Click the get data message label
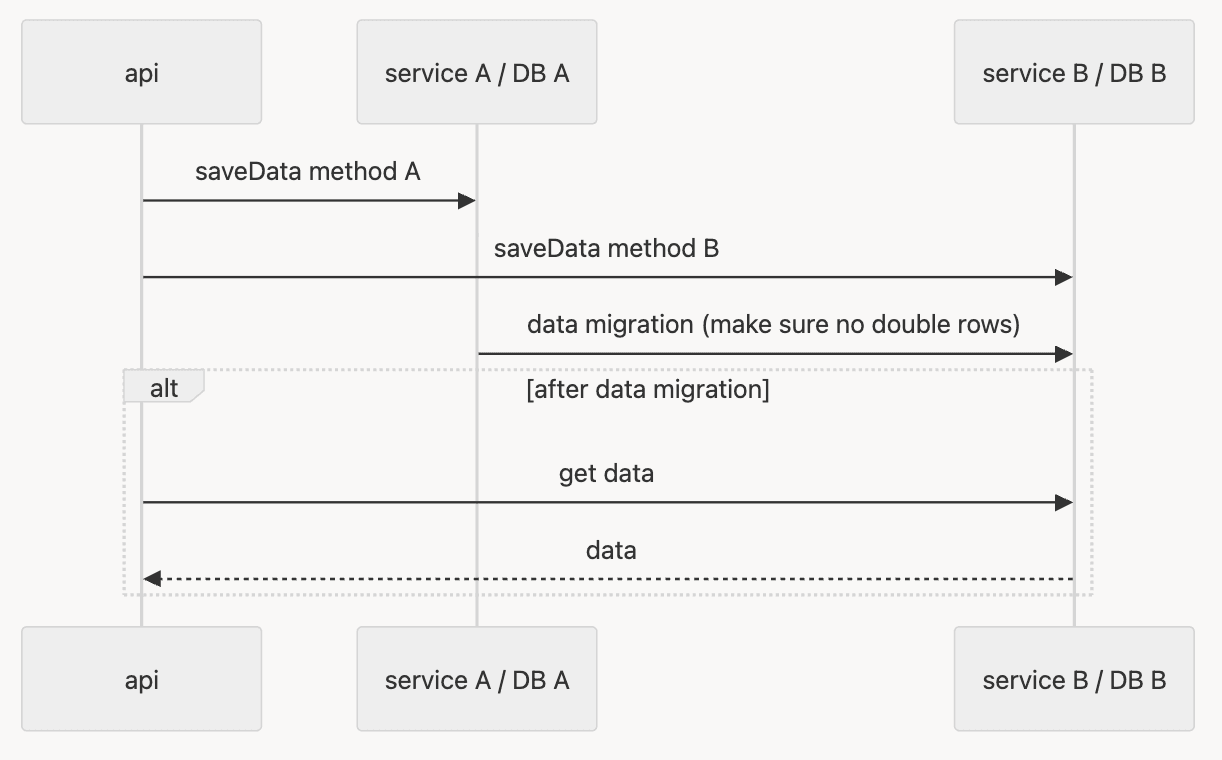 point(606,473)
